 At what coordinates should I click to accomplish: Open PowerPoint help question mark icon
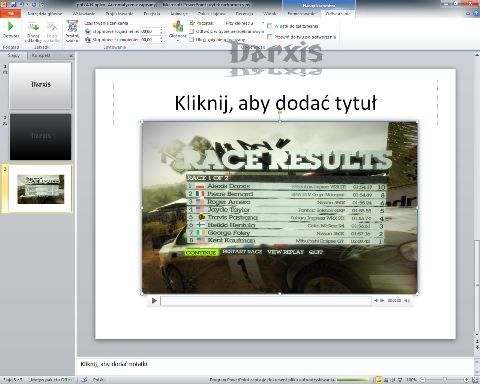click(476, 13)
